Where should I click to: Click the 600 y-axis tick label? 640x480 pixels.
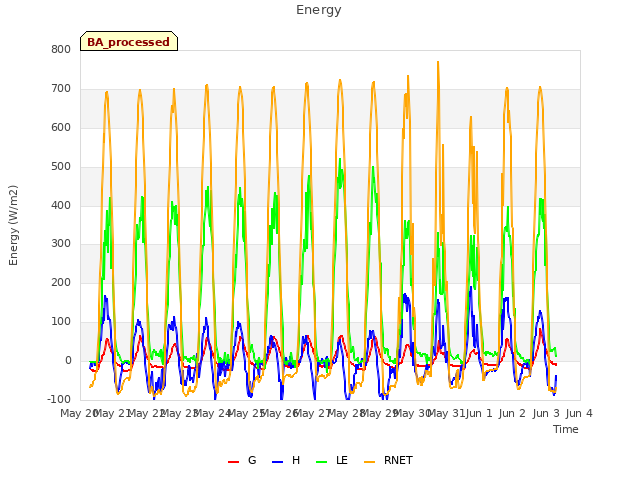(x=61, y=127)
